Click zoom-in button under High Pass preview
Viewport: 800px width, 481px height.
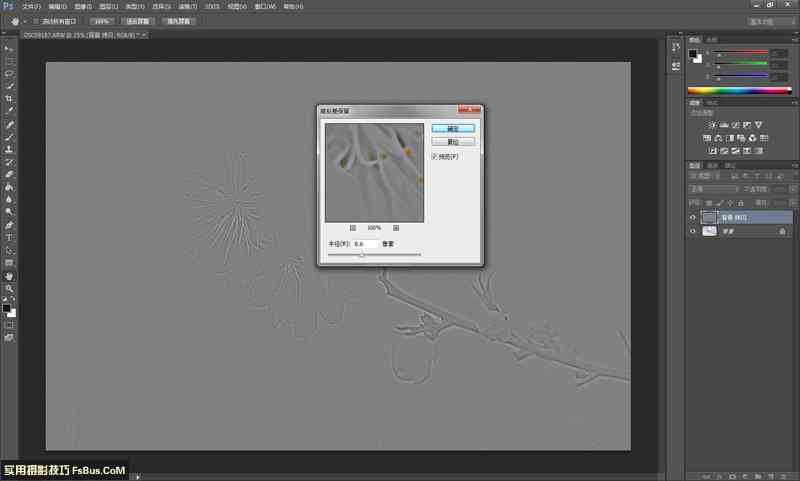396,228
